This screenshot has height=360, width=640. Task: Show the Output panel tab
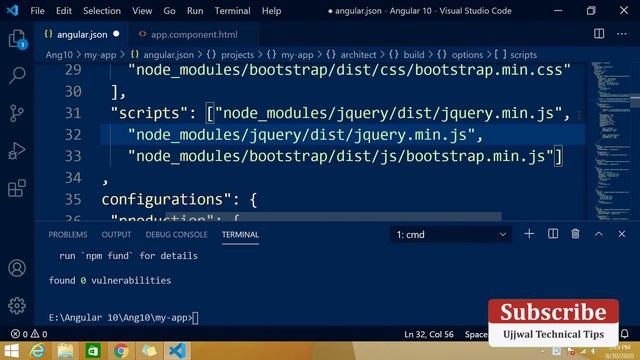click(x=116, y=235)
